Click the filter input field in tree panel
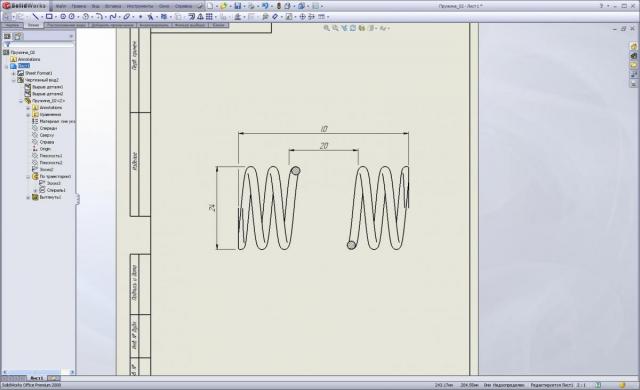This screenshot has width=640, height=390. point(39,44)
